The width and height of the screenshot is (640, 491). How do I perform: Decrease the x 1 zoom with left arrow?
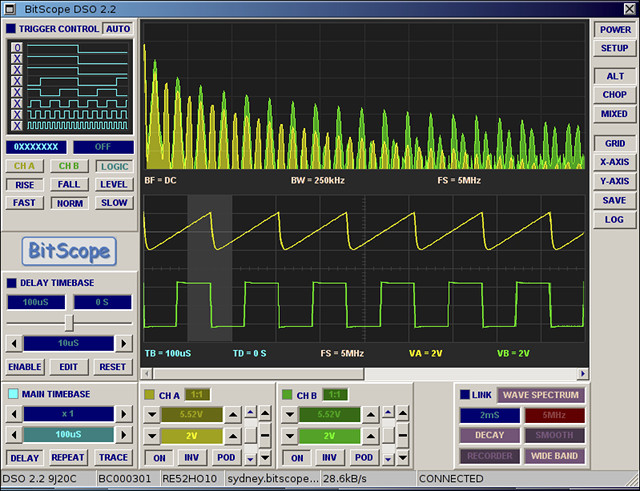(14, 414)
